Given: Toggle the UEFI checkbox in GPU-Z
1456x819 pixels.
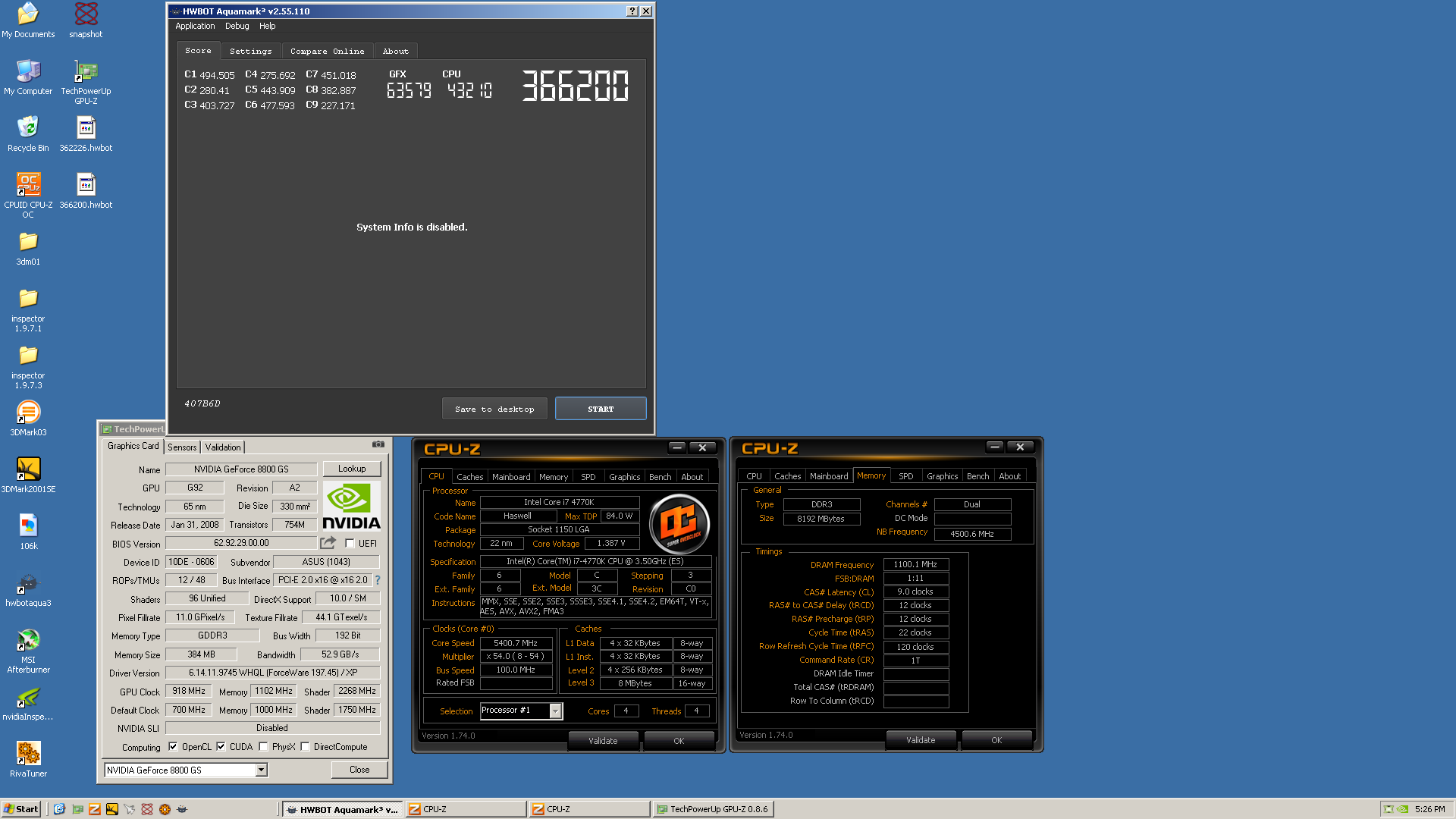Looking at the screenshot, I should click(x=350, y=543).
